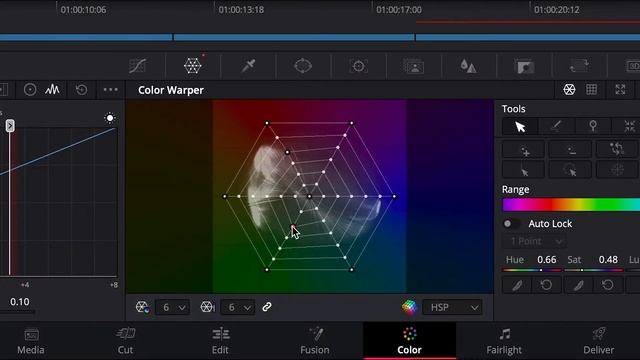
Task: Adjust the Sat slider under 0.48
Action: 594,270
